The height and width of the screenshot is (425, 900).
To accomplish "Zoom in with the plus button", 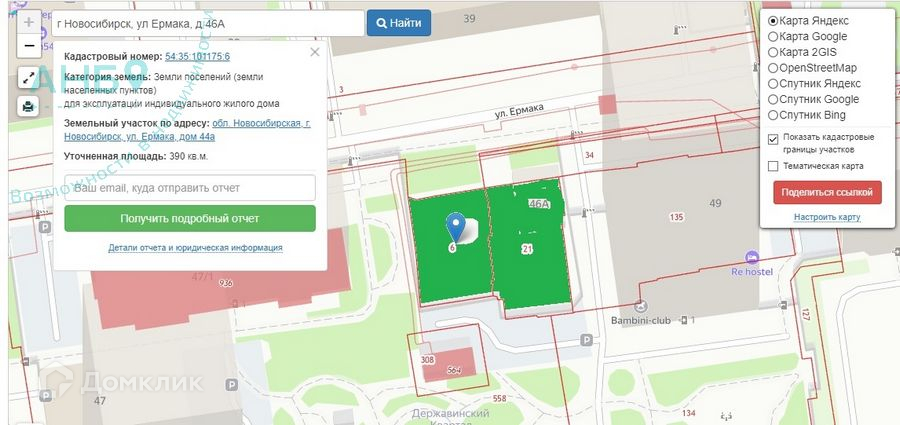I will click(29, 22).
